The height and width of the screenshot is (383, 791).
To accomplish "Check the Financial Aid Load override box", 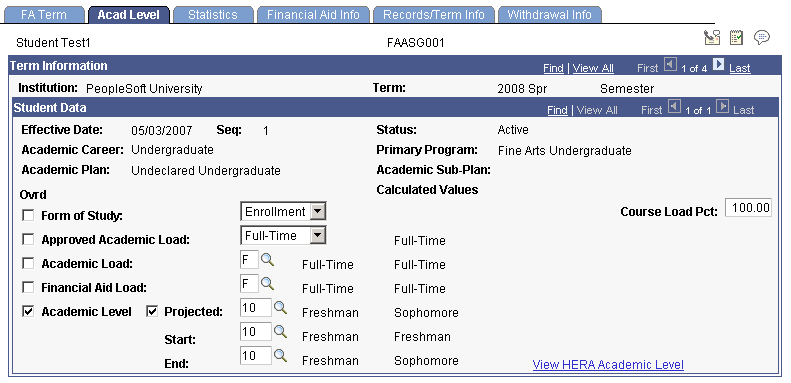I will tap(28, 288).
